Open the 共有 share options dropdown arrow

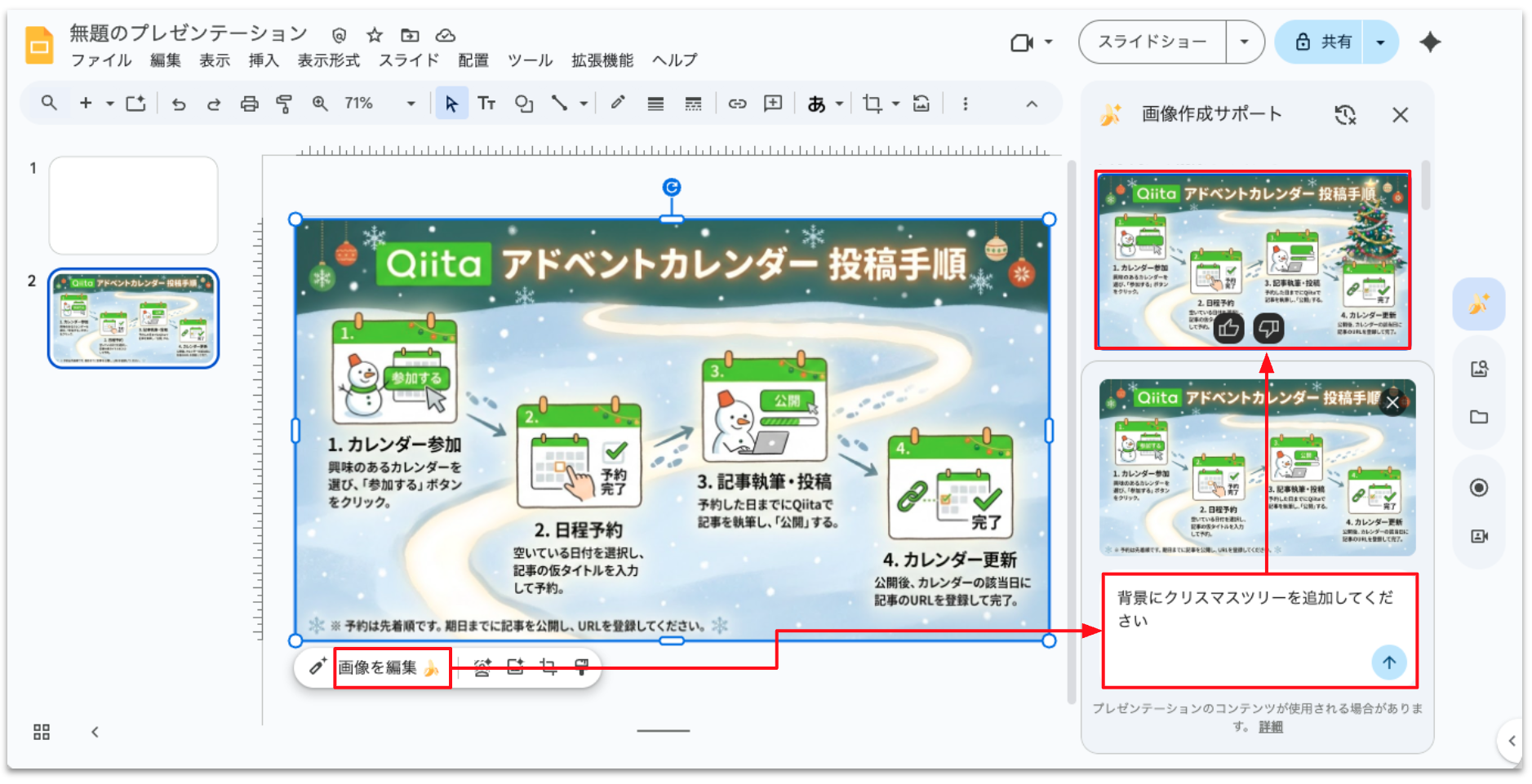1380,42
